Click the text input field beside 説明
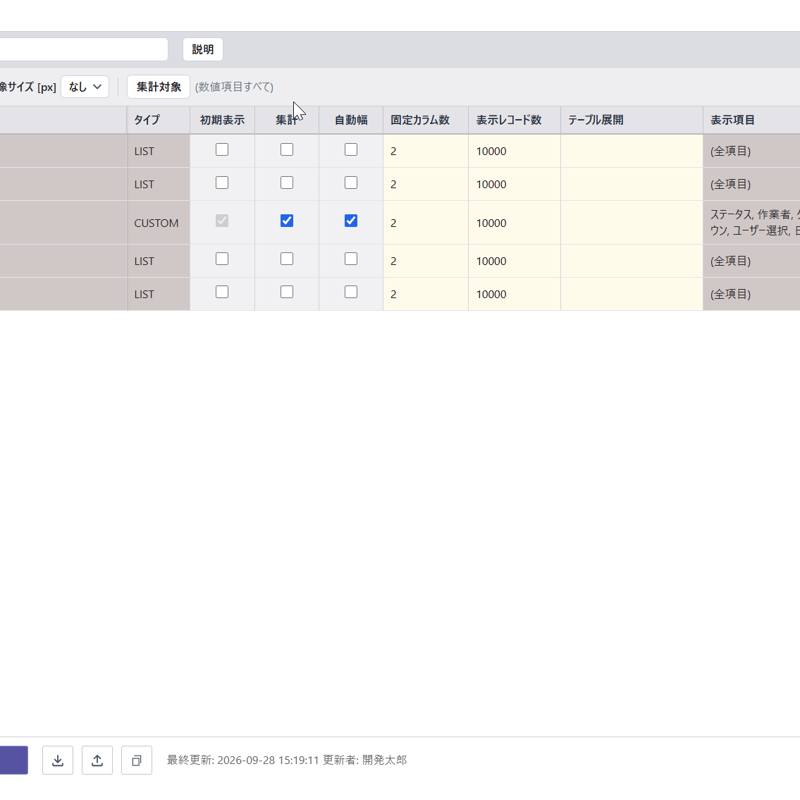The height and width of the screenshot is (800, 800). (84, 49)
